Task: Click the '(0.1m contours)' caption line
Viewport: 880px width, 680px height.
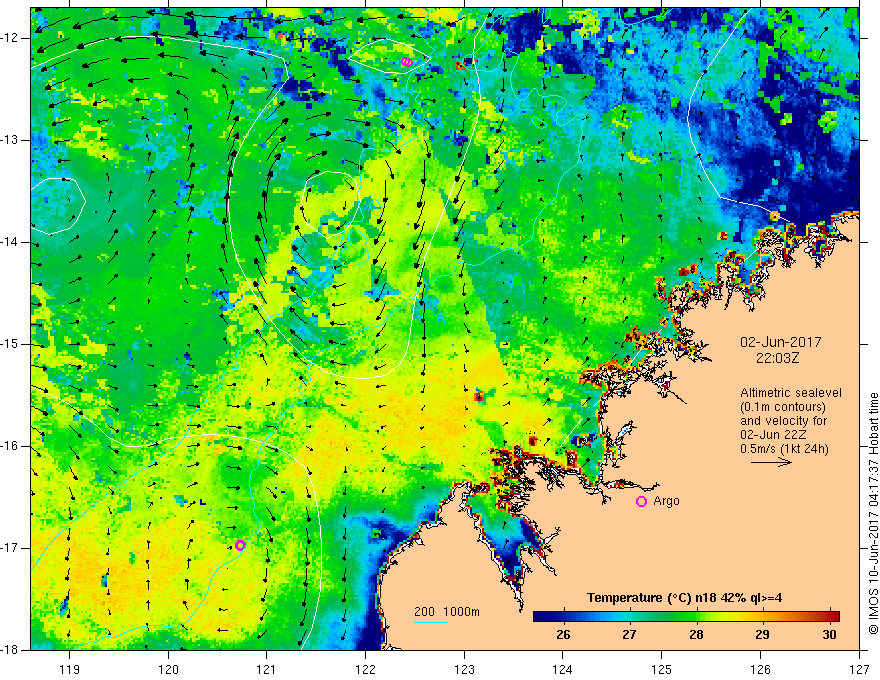Action: (x=783, y=407)
